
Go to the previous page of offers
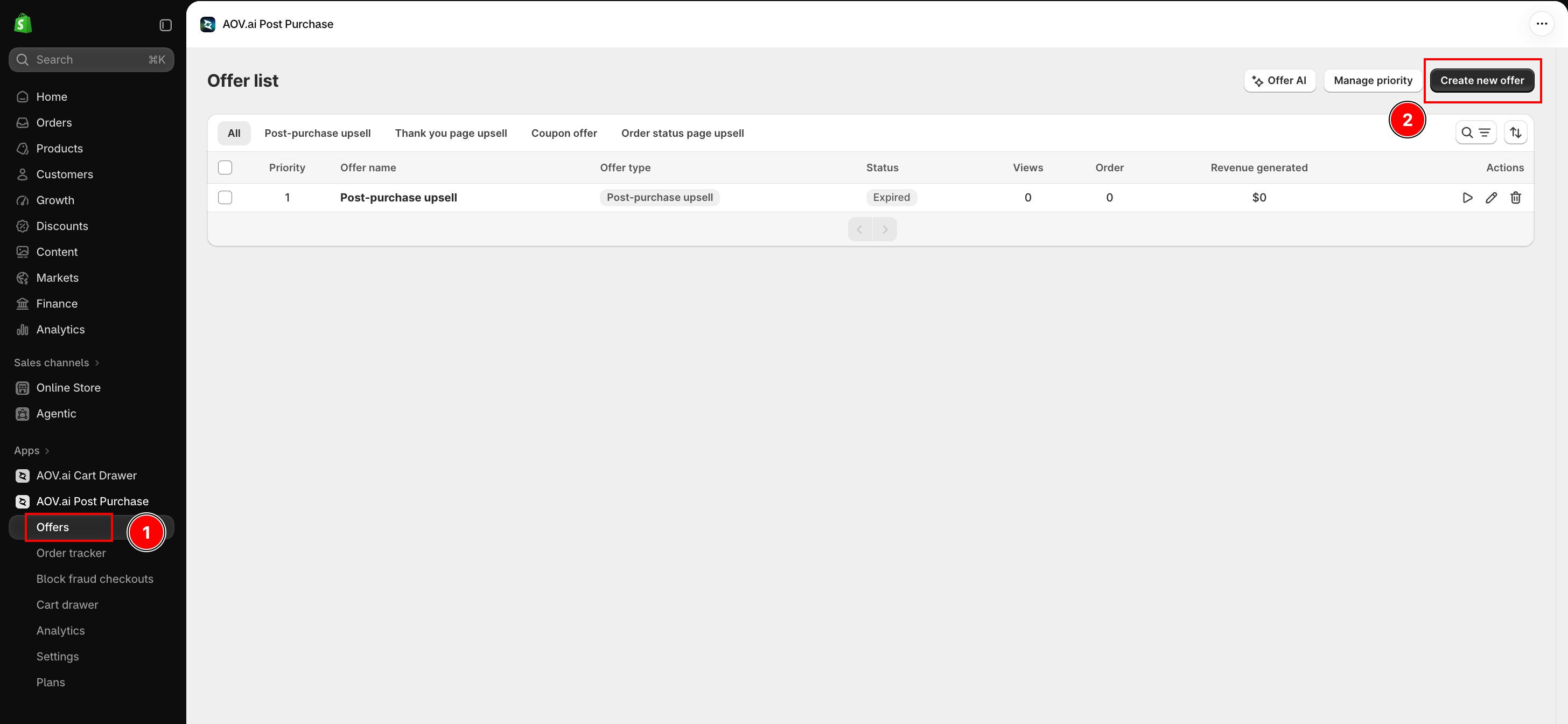859,229
